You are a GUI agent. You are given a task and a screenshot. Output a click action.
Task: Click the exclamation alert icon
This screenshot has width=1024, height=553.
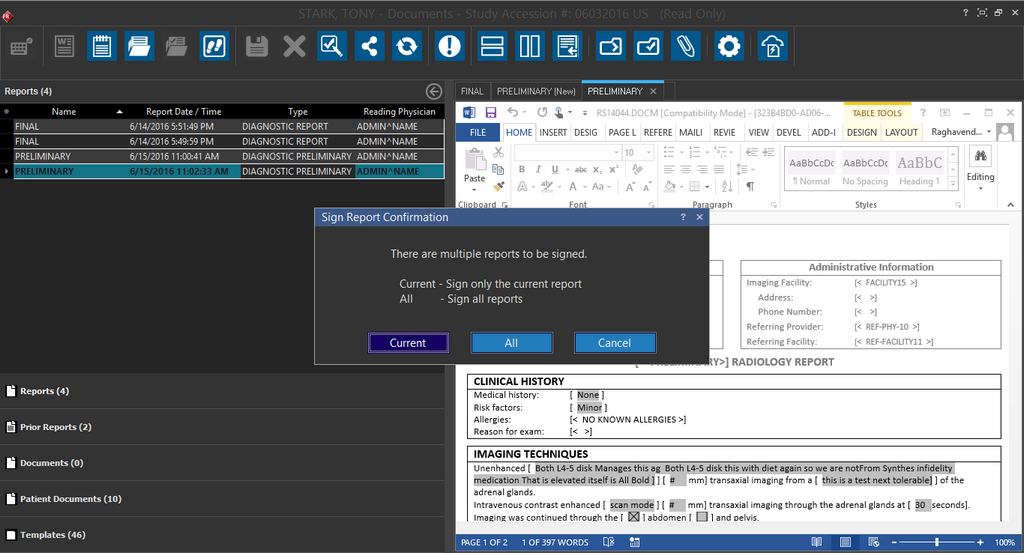tap(450, 46)
